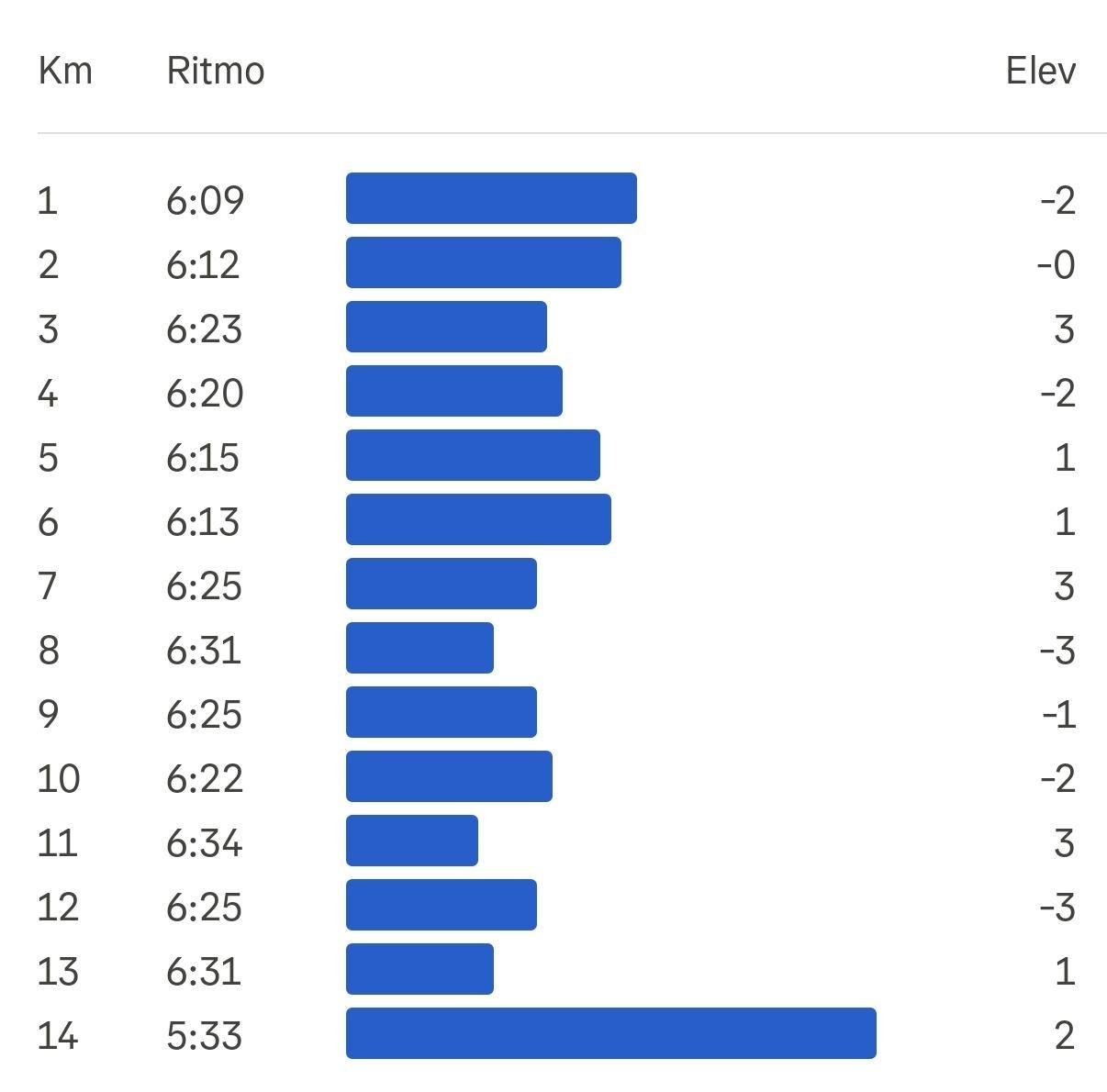Click the 6:13 pace value
Viewport: 1107px width, 1092px height.
(203, 522)
